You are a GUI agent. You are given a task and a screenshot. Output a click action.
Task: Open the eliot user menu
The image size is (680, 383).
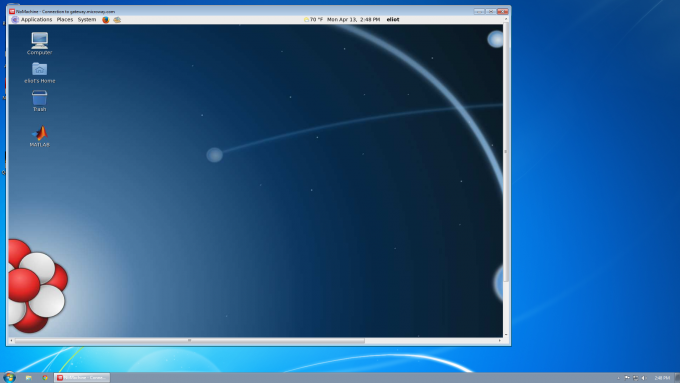point(393,20)
